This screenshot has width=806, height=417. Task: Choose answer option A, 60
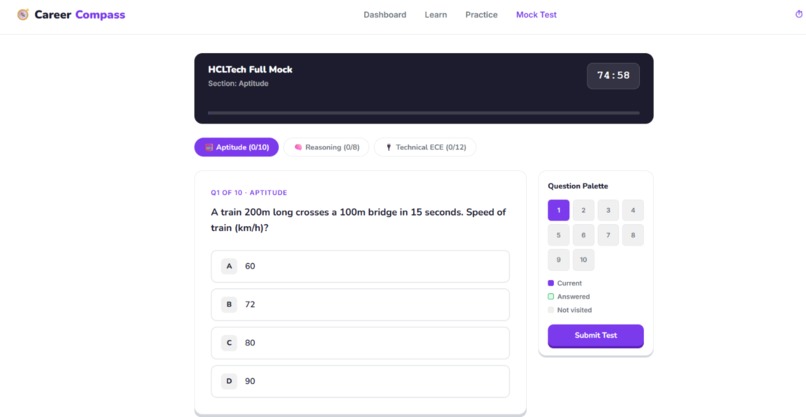pyautogui.click(x=360, y=266)
